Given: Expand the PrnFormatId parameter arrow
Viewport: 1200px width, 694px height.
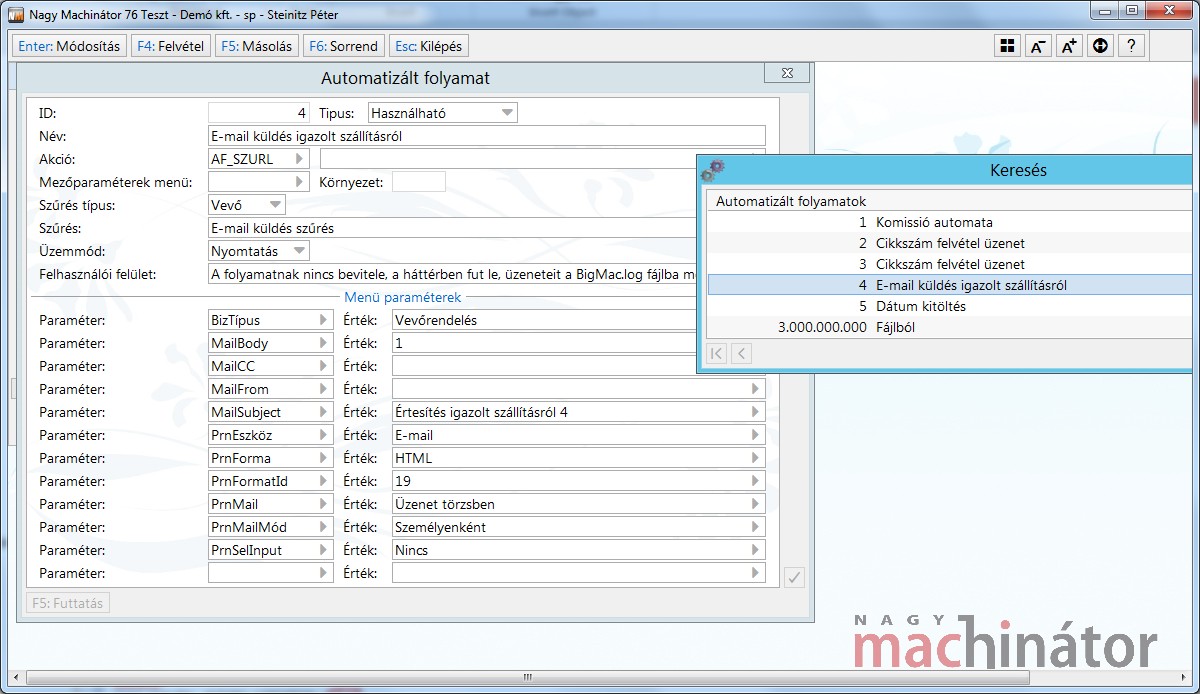Looking at the screenshot, I should [x=323, y=481].
